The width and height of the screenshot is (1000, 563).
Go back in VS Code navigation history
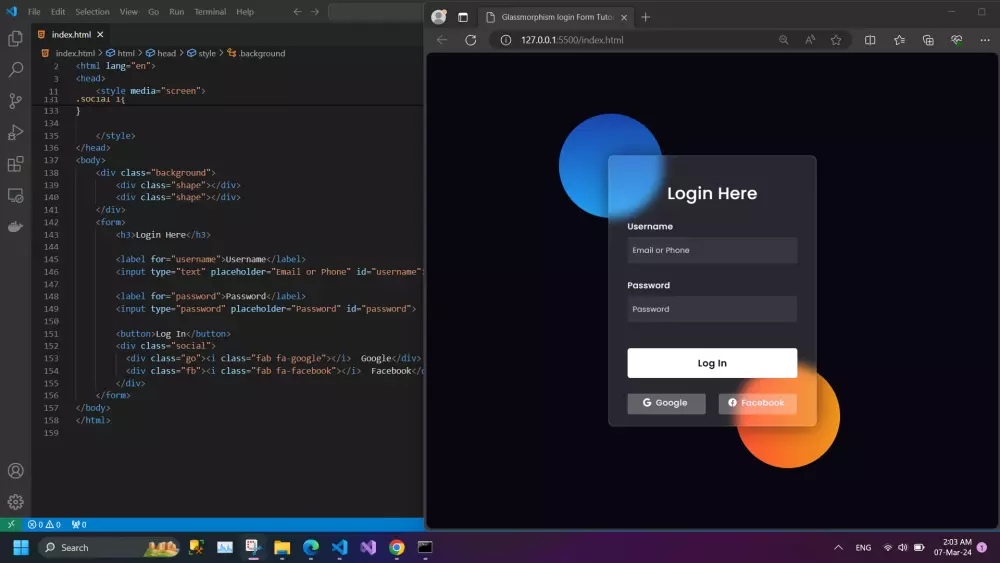tap(297, 11)
